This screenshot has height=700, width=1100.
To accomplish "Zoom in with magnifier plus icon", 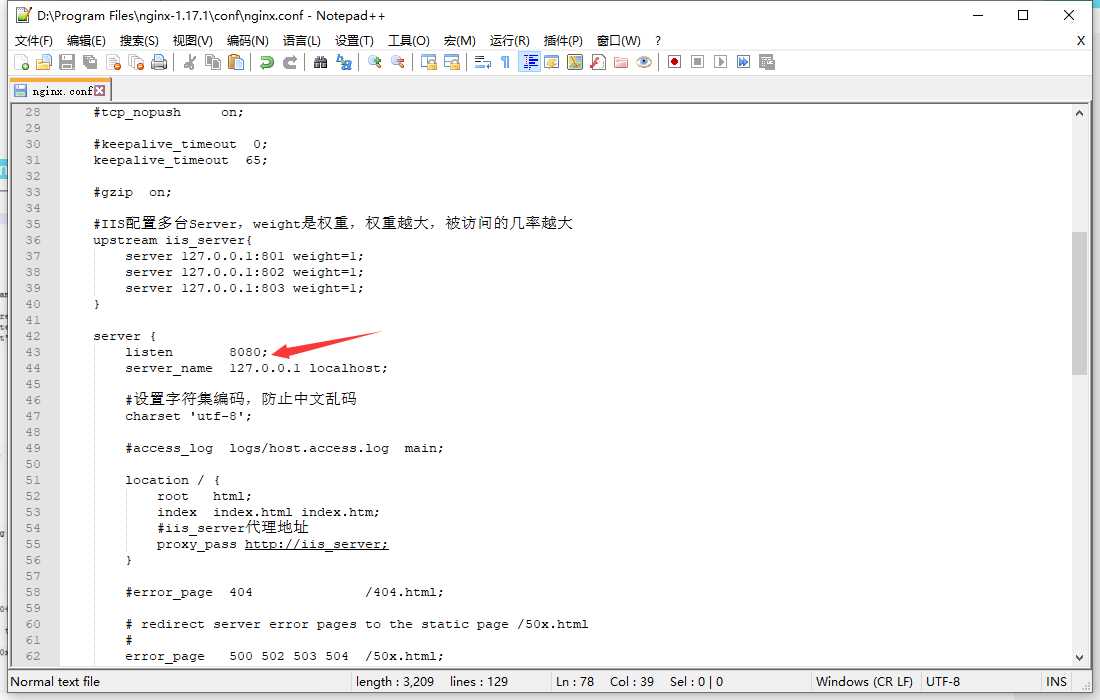I will pyautogui.click(x=375, y=62).
